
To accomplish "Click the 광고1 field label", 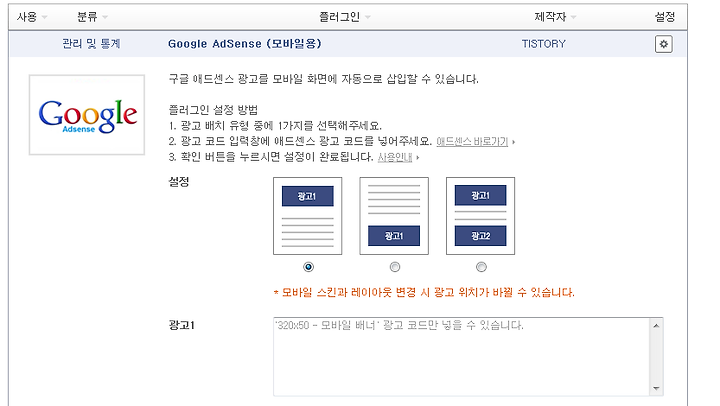I will pos(182,326).
